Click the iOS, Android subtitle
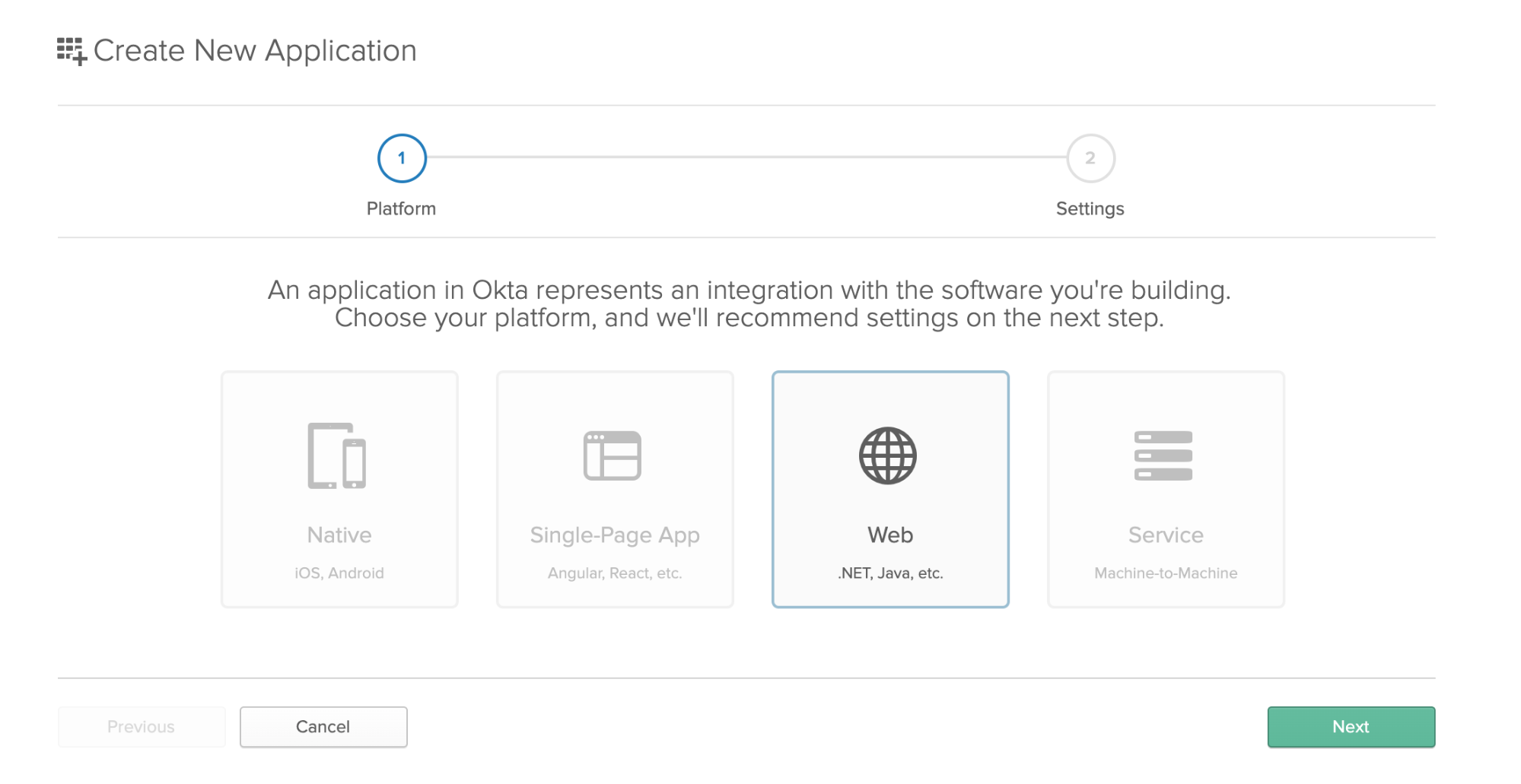 point(339,573)
